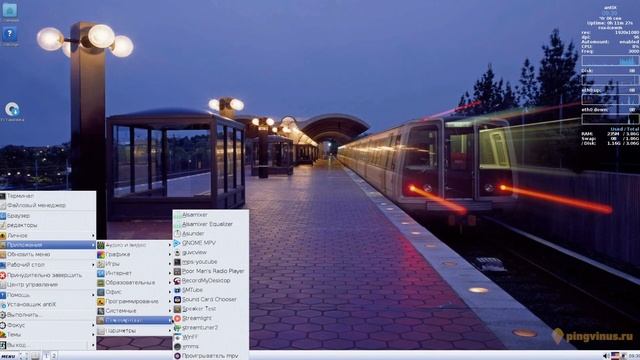Expand the Личное submenu arrow

coord(93,236)
